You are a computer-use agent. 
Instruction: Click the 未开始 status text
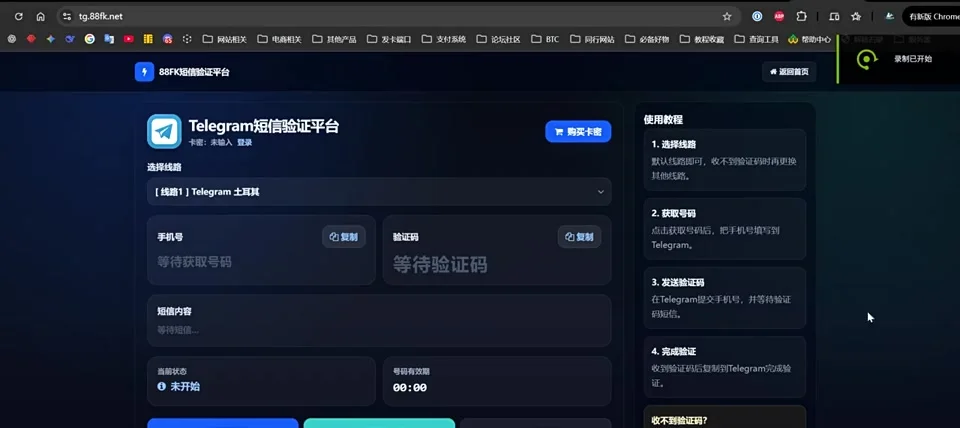click(185, 386)
